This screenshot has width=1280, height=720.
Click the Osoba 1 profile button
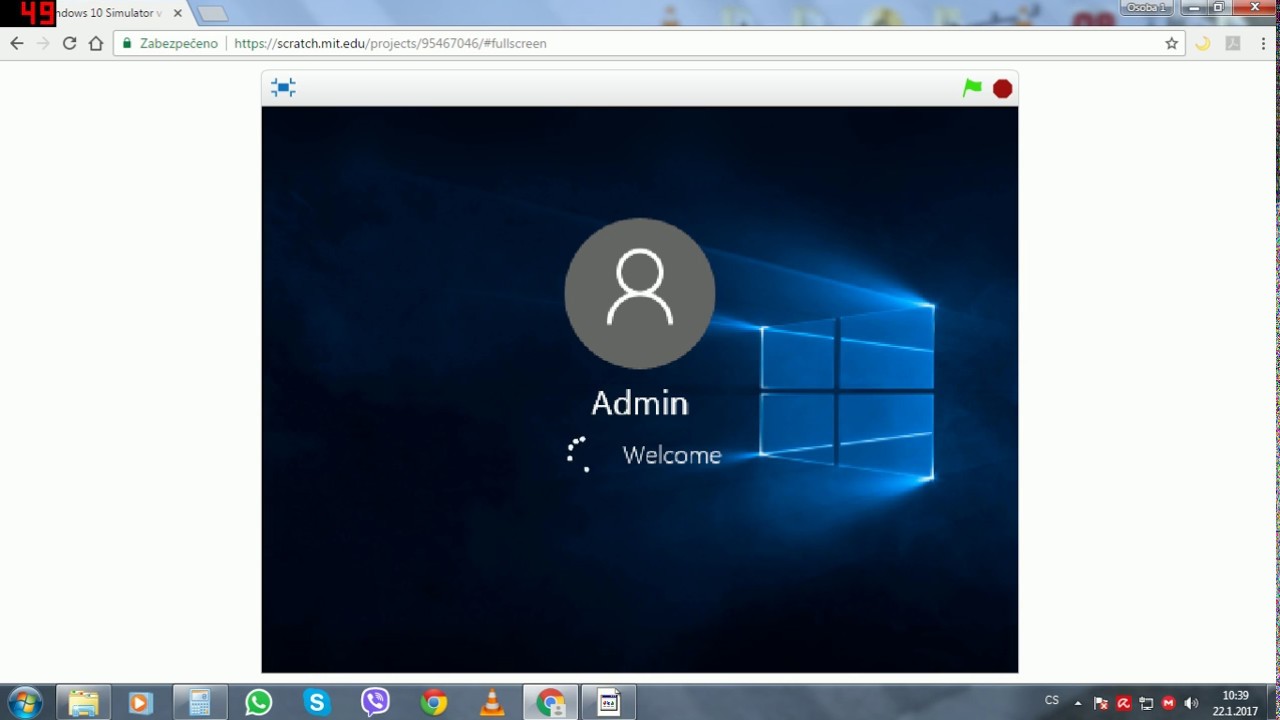[1146, 7]
